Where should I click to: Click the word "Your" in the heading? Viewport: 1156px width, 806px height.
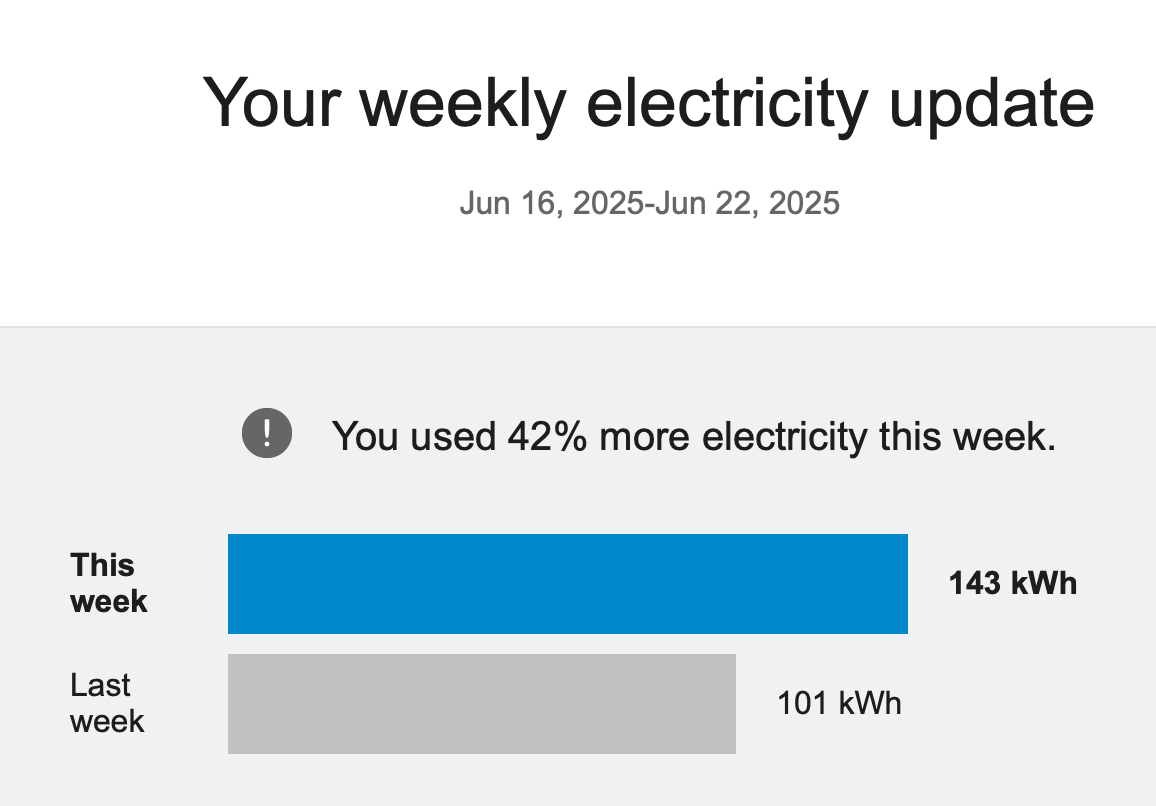click(271, 102)
